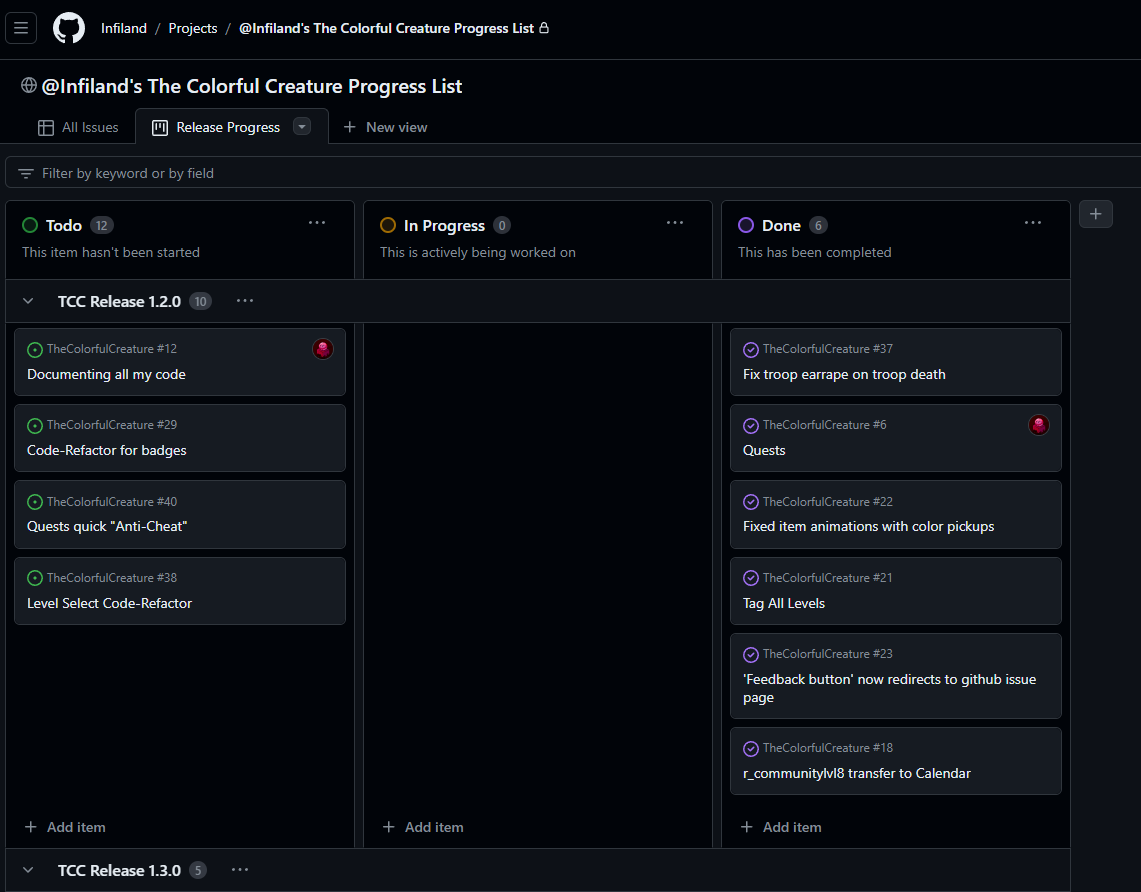Click the purple closed-issue icon on card #21

click(751, 577)
